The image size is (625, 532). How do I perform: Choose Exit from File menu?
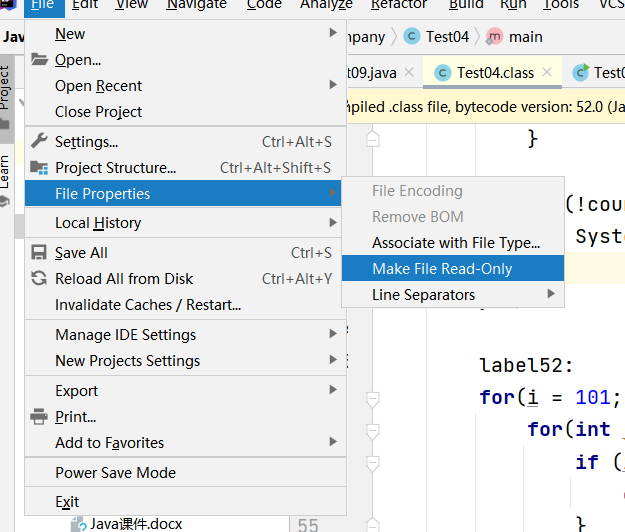pyautogui.click(x=185, y=502)
